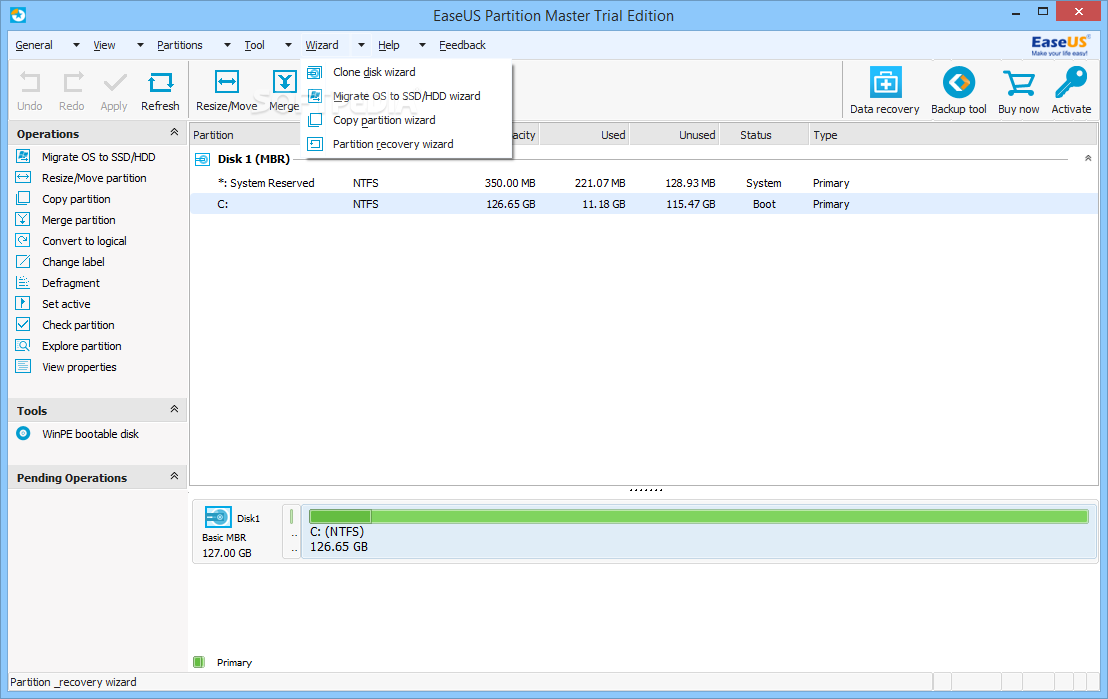Open the Feedback menu item
1108x699 pixels.
coord(462,45)
